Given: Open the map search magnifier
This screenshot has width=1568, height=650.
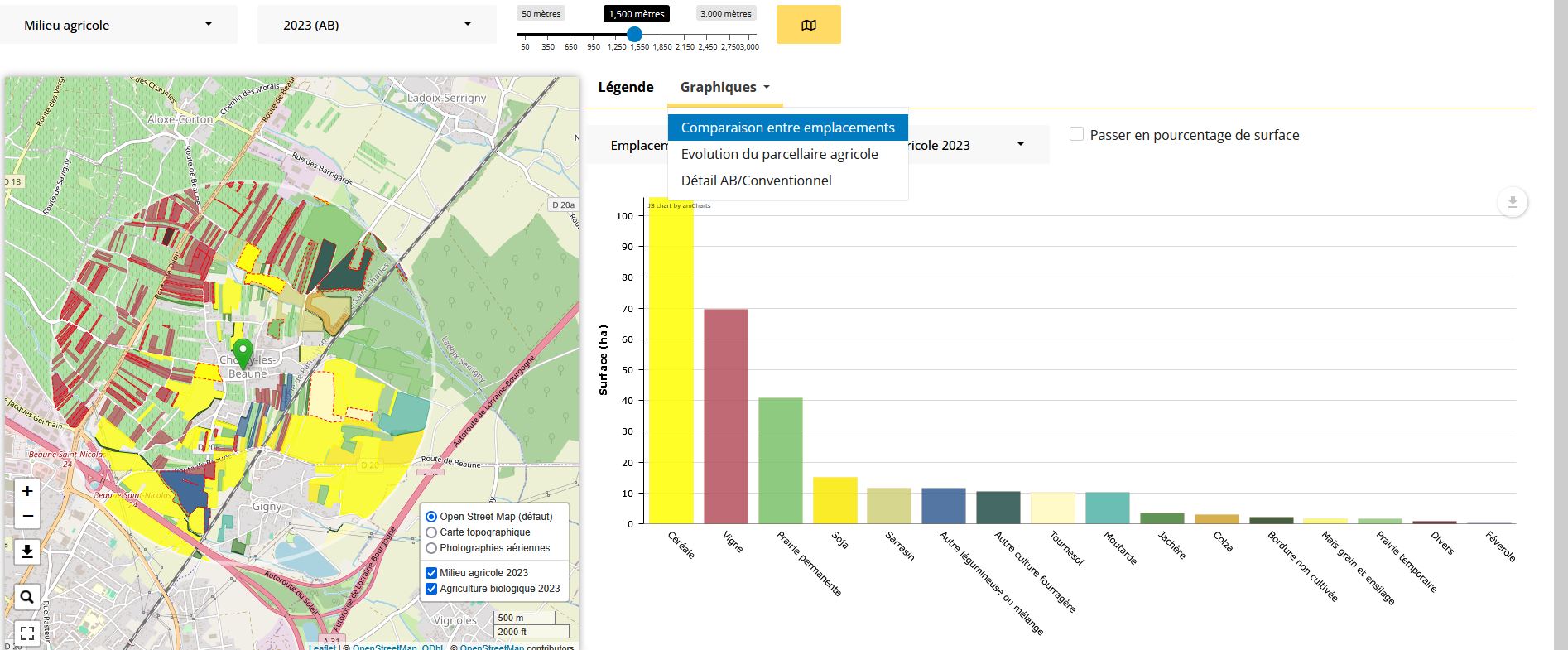Looking at the screenshot, I should coord(27,597).
